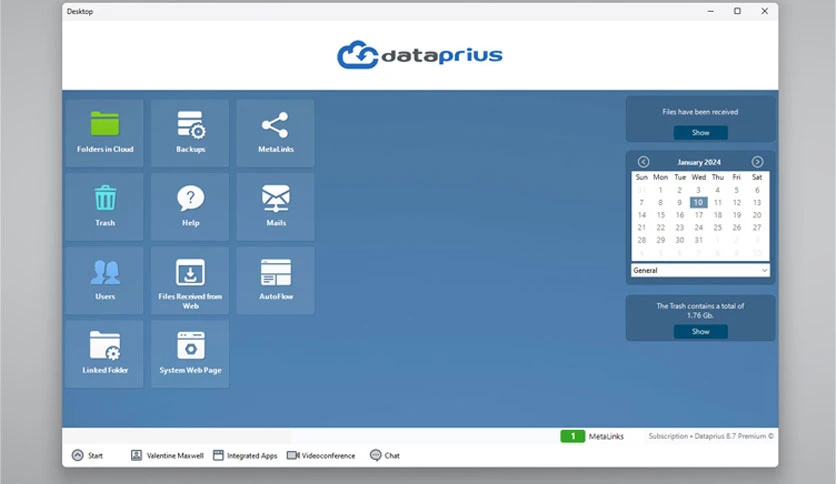
Task: Open the Help tile
Action: tap(190, 207)
